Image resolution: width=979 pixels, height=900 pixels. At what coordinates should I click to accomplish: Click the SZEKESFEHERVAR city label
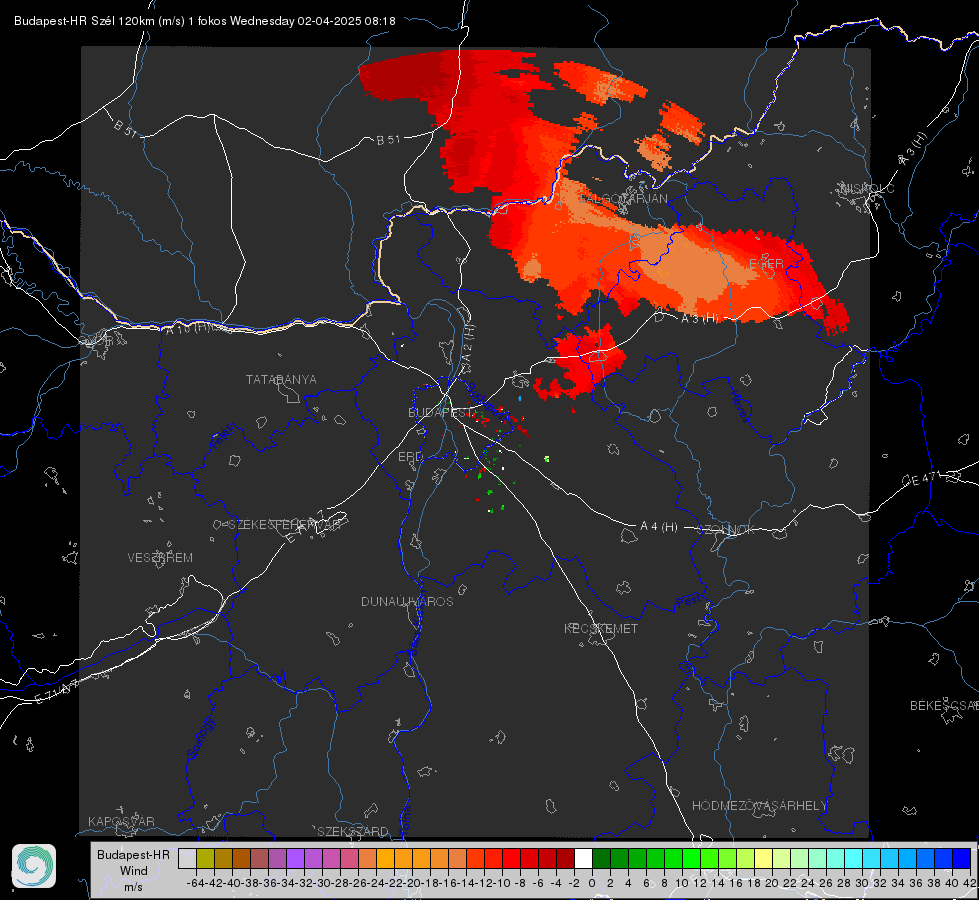pos(284,524)
